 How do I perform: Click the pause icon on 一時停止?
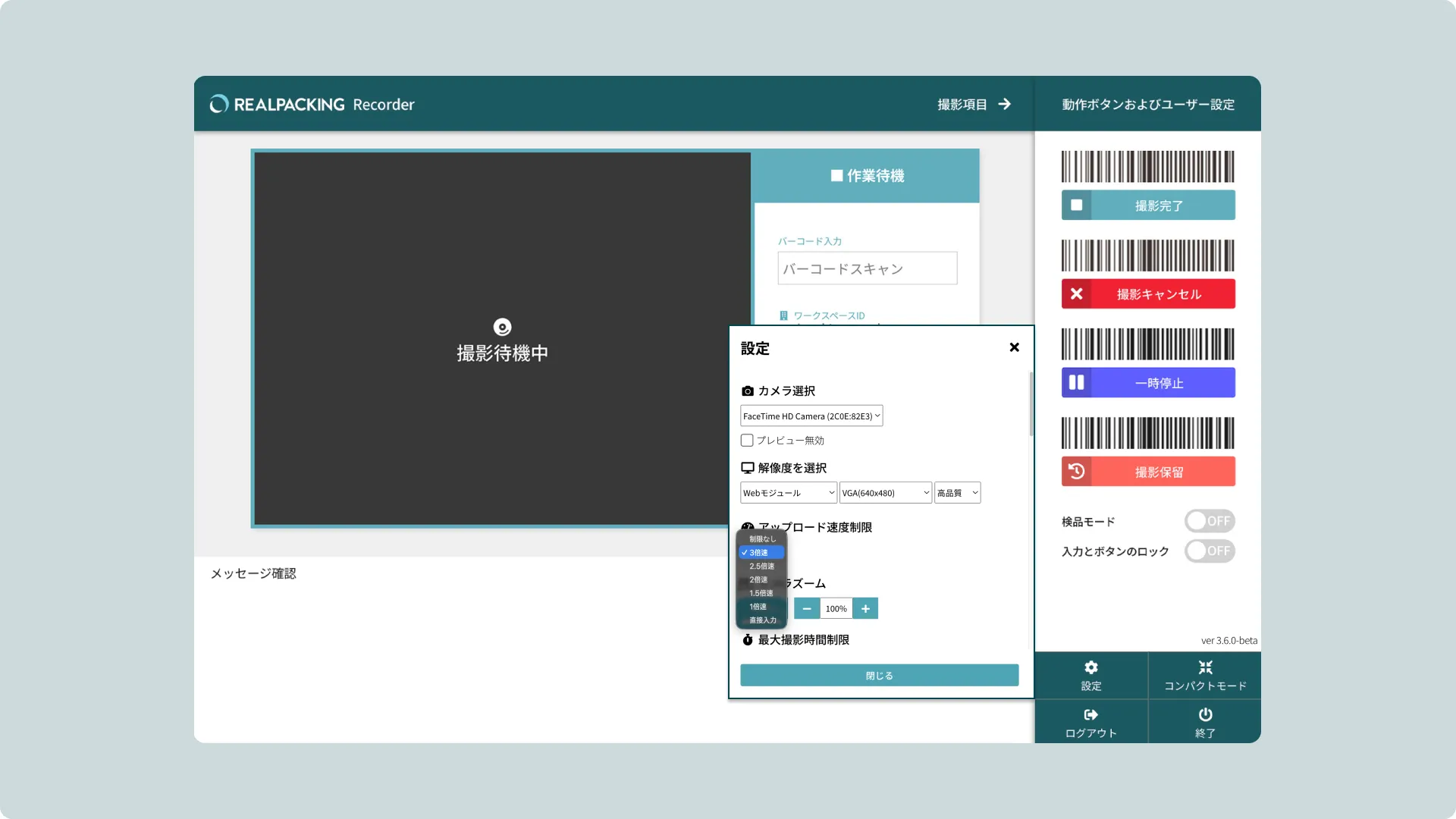[x=1076, y=382]
